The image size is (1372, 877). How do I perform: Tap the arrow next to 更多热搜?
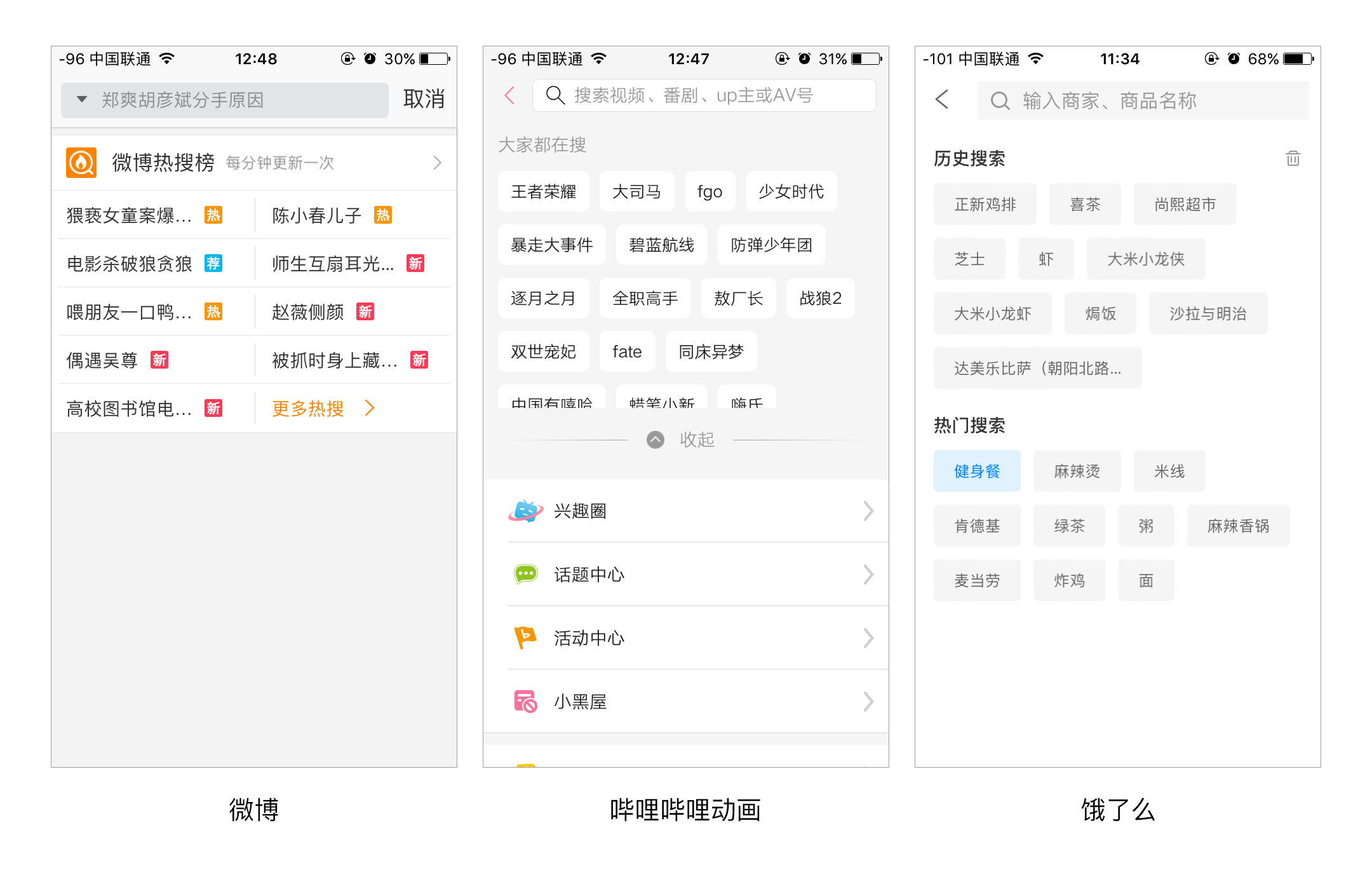click(370, 408)
